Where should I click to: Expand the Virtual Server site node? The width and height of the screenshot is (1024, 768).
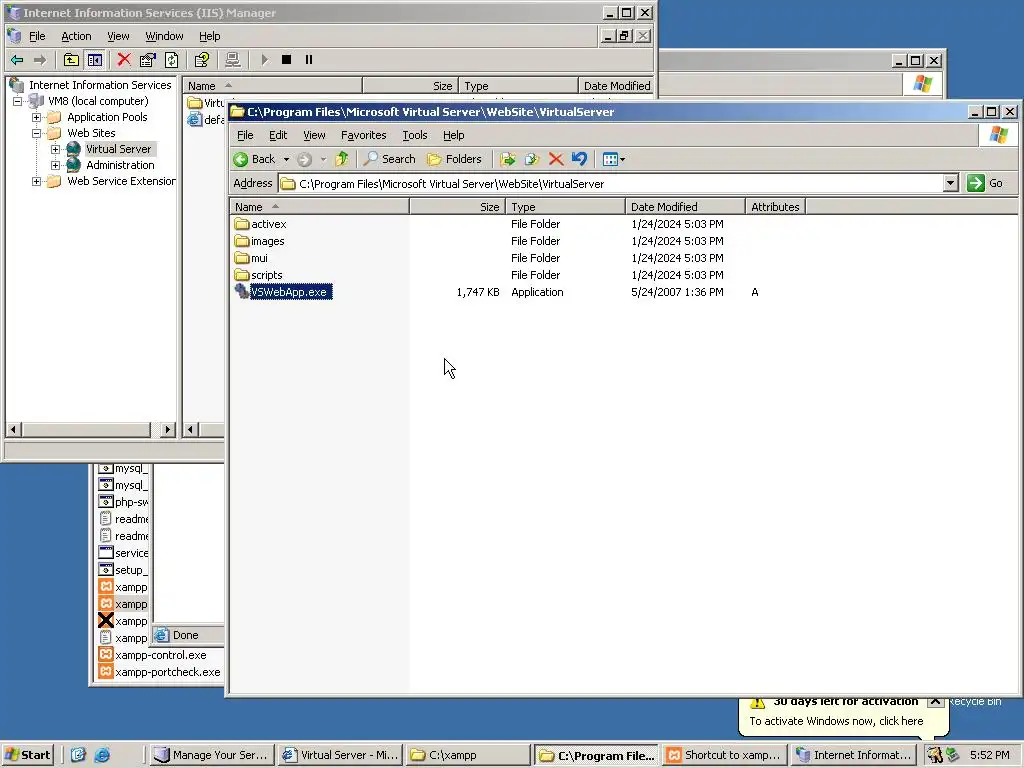pos(56,150)
